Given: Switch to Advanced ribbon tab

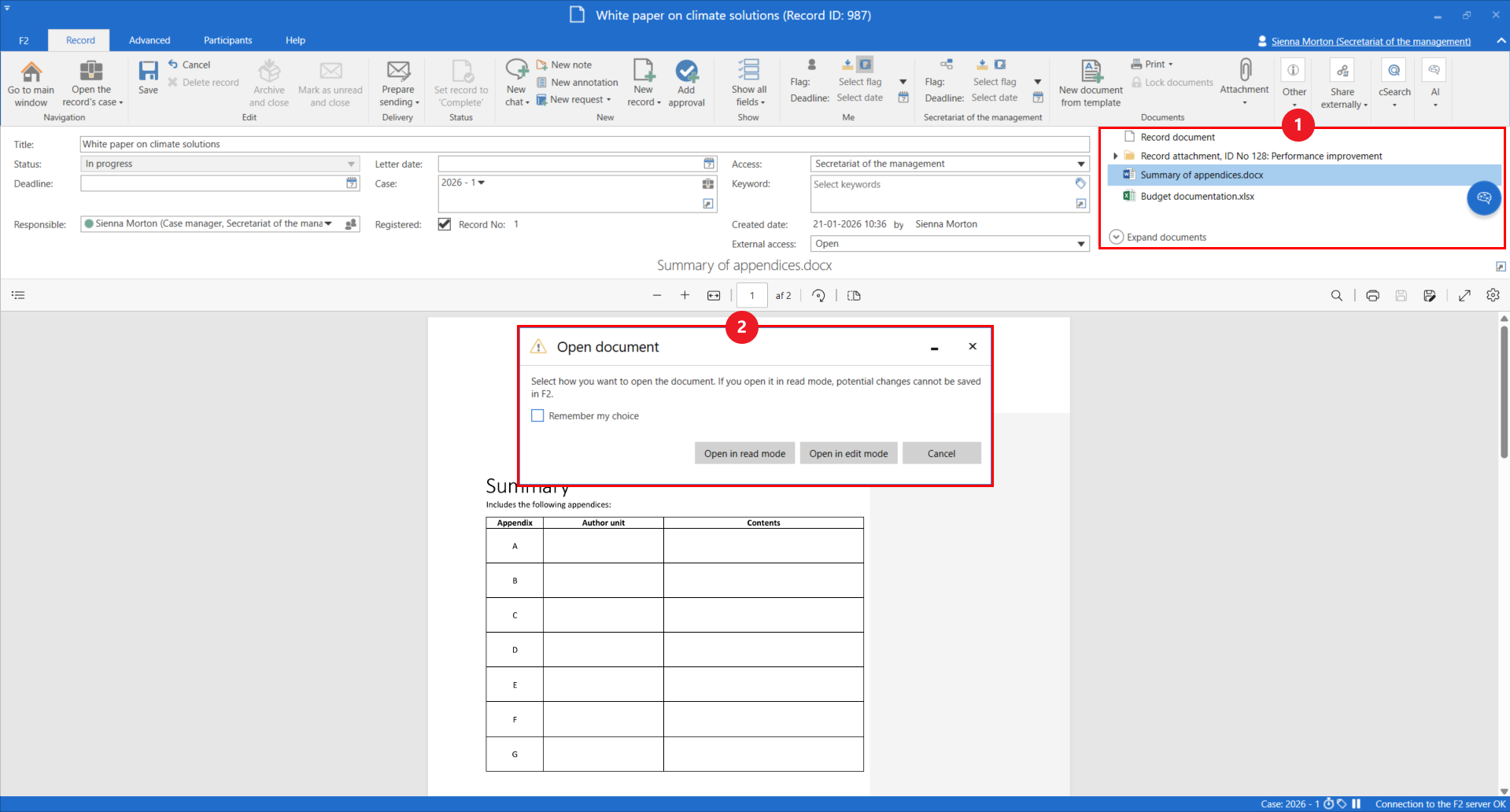Looking at the screenshot, I should pos(150,40).
